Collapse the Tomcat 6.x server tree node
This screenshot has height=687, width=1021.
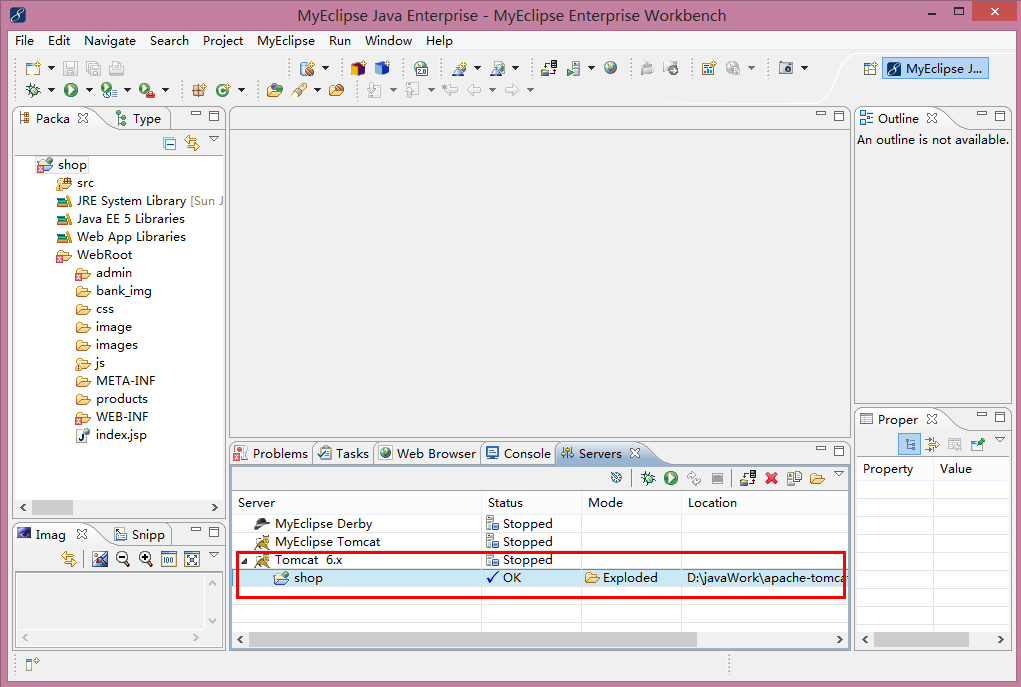[245, 561]
